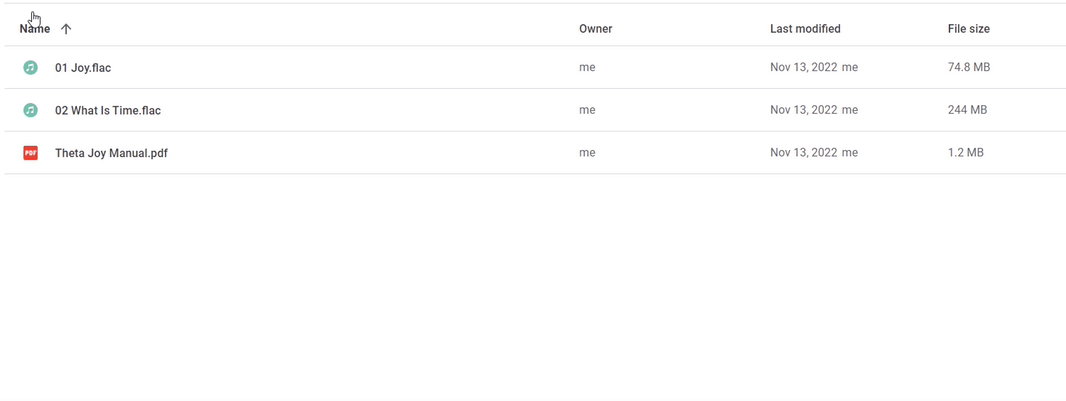
Task: Sort by the Last modified column header
Action: click(x=805, y=29)
